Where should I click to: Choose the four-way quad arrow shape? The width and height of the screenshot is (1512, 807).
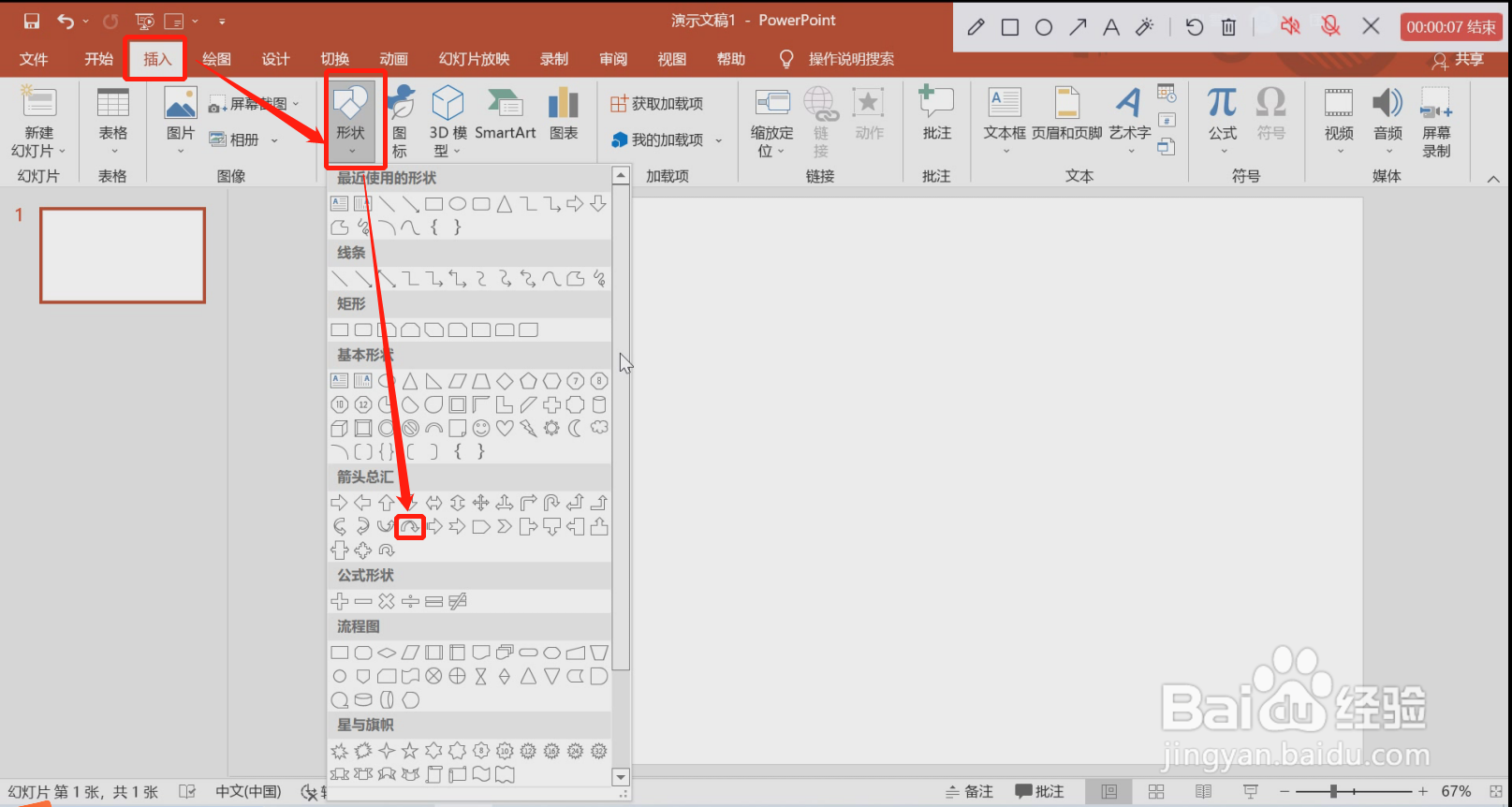[x=481, y=503]
